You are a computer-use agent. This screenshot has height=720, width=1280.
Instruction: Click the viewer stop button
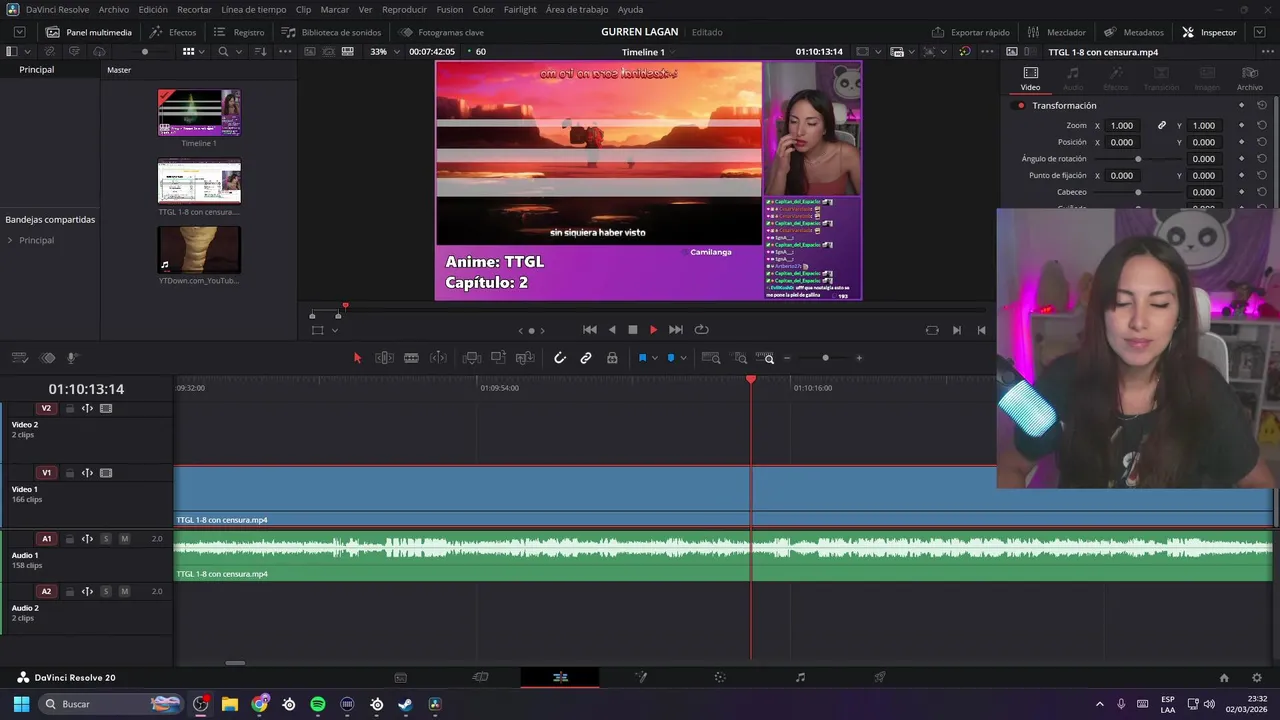pos(632,330)
